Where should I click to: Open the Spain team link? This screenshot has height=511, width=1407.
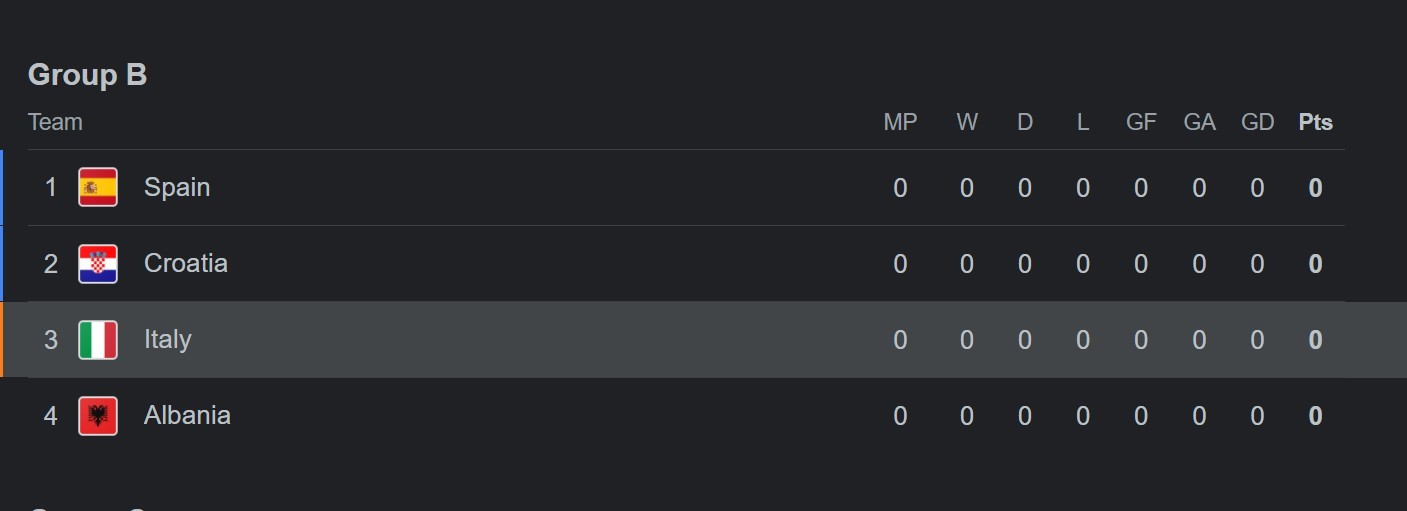tap(177, 187)
